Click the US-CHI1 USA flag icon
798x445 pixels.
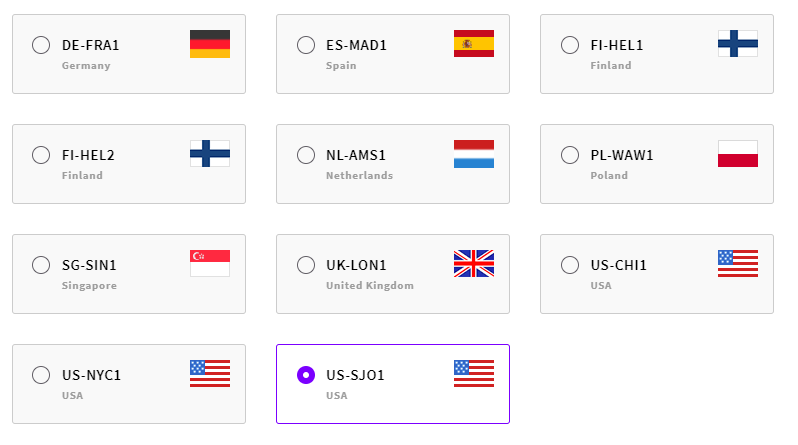coord(738,264)
